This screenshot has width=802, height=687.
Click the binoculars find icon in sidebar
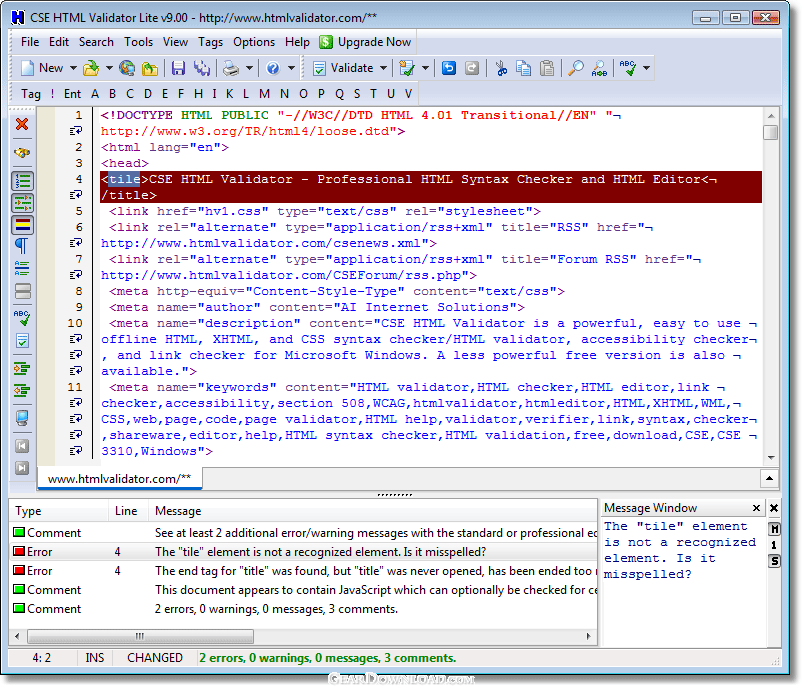coord(22,153)
